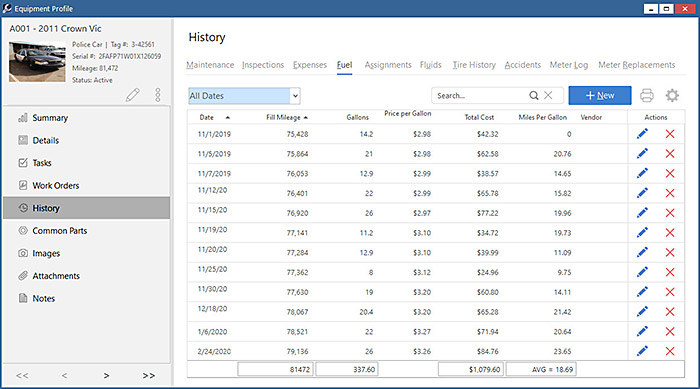Open the Meter Log tab
700x389 pixels.
tap(569, 65)
